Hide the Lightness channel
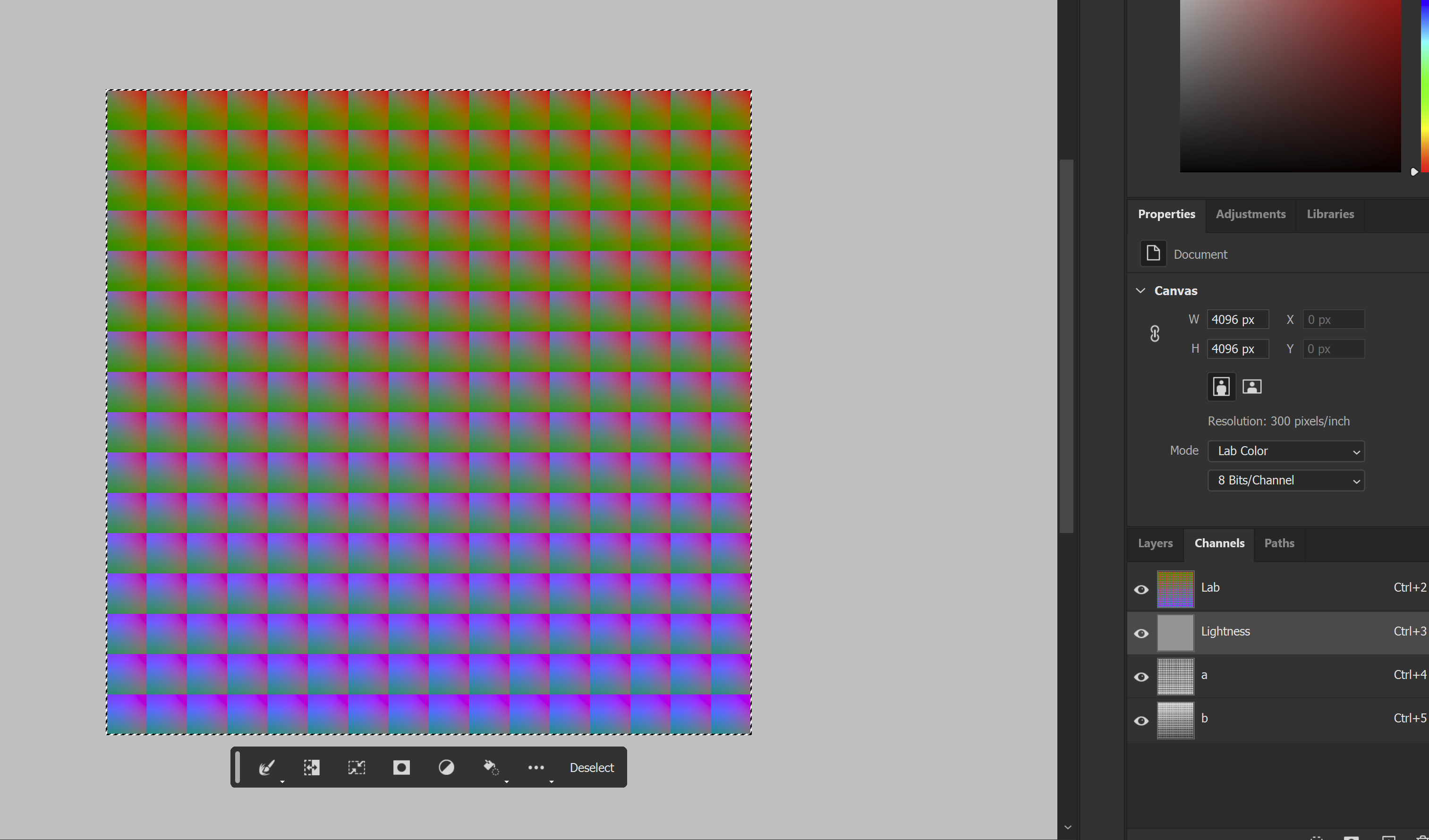The width and height of the screenshot is (1429, 840). (1141, 633)
